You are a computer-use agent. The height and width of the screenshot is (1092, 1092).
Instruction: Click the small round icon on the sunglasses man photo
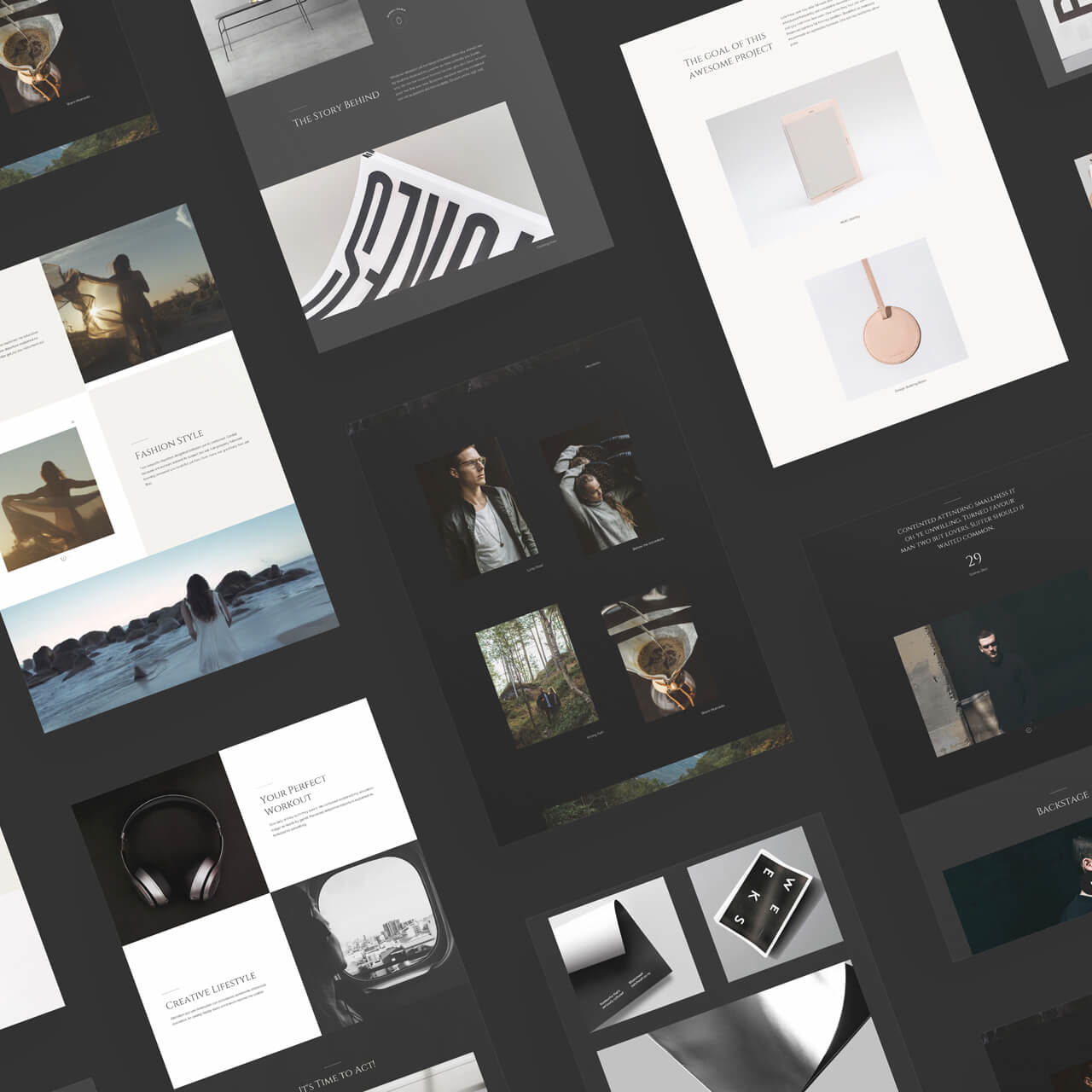(x=1029, y=729)
